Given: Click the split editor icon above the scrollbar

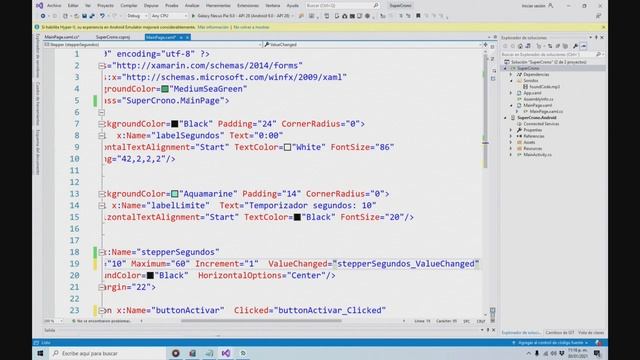Looking at the screenshot, I should (x=485, y=44).
